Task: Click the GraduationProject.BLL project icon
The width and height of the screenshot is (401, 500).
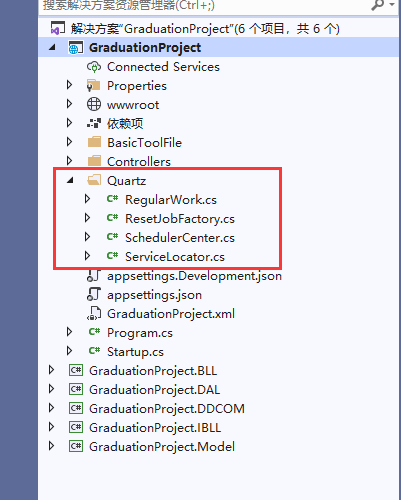Action: point(76,370)
